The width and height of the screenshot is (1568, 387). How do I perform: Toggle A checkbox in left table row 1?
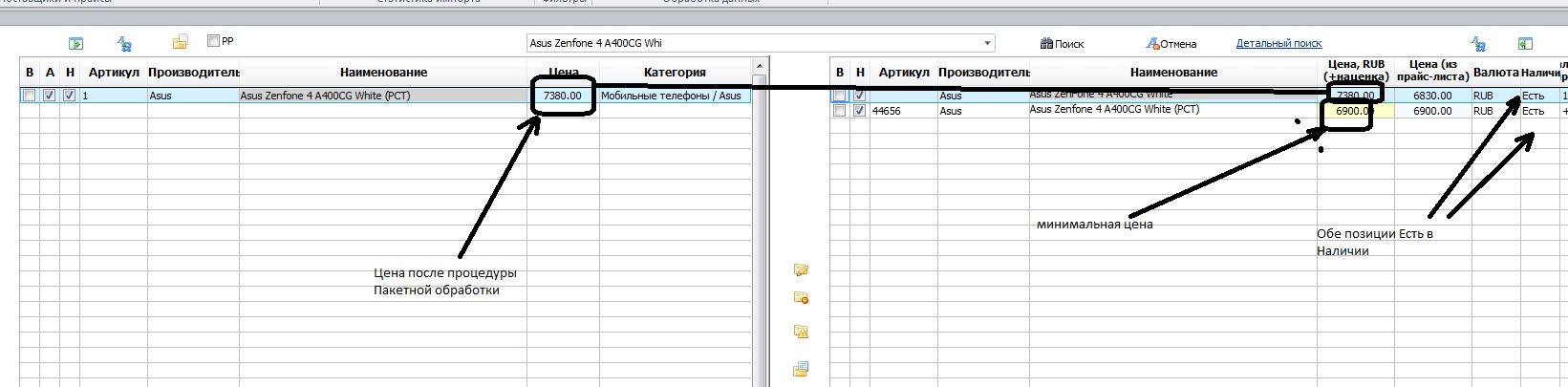click(50, 96)
